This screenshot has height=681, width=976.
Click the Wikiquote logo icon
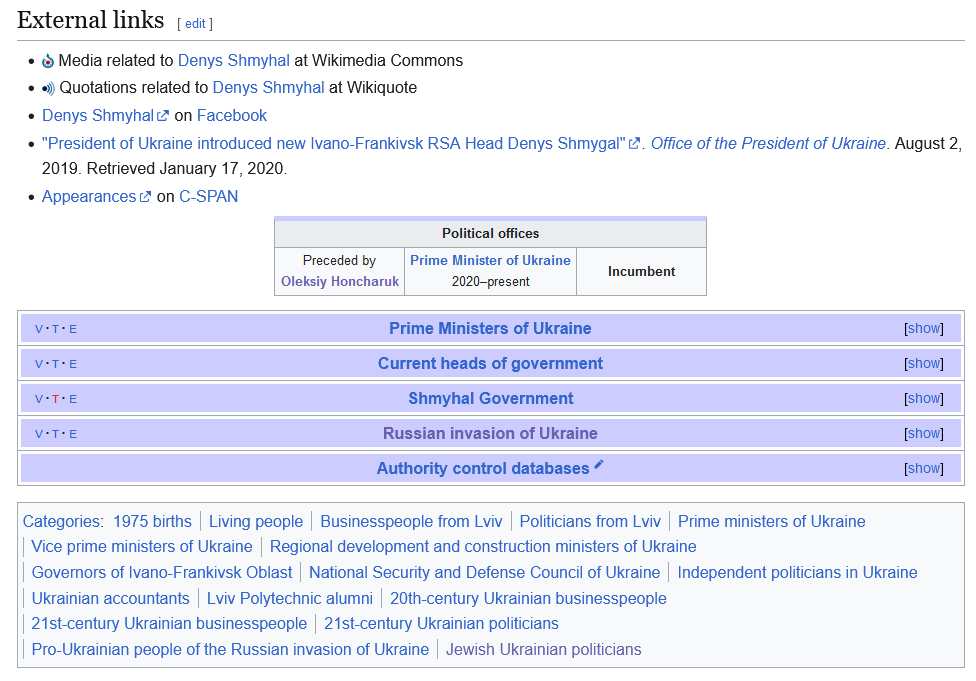[x=49, y=88]
